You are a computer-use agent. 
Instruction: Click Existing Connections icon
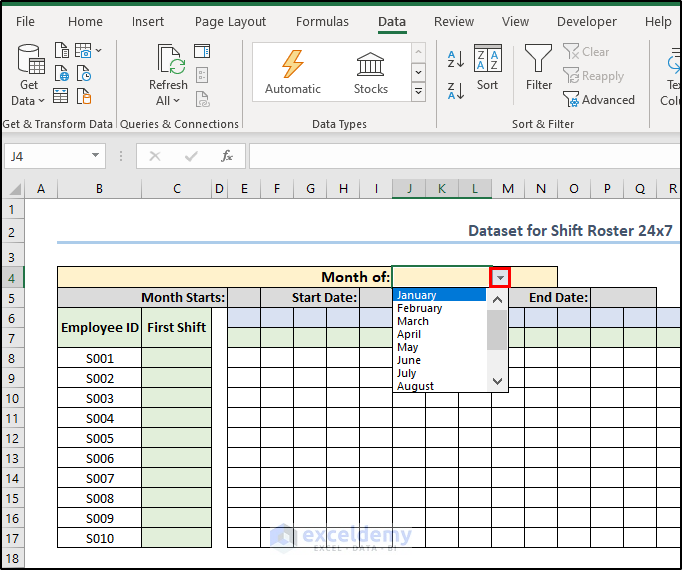tap(84, 96)
